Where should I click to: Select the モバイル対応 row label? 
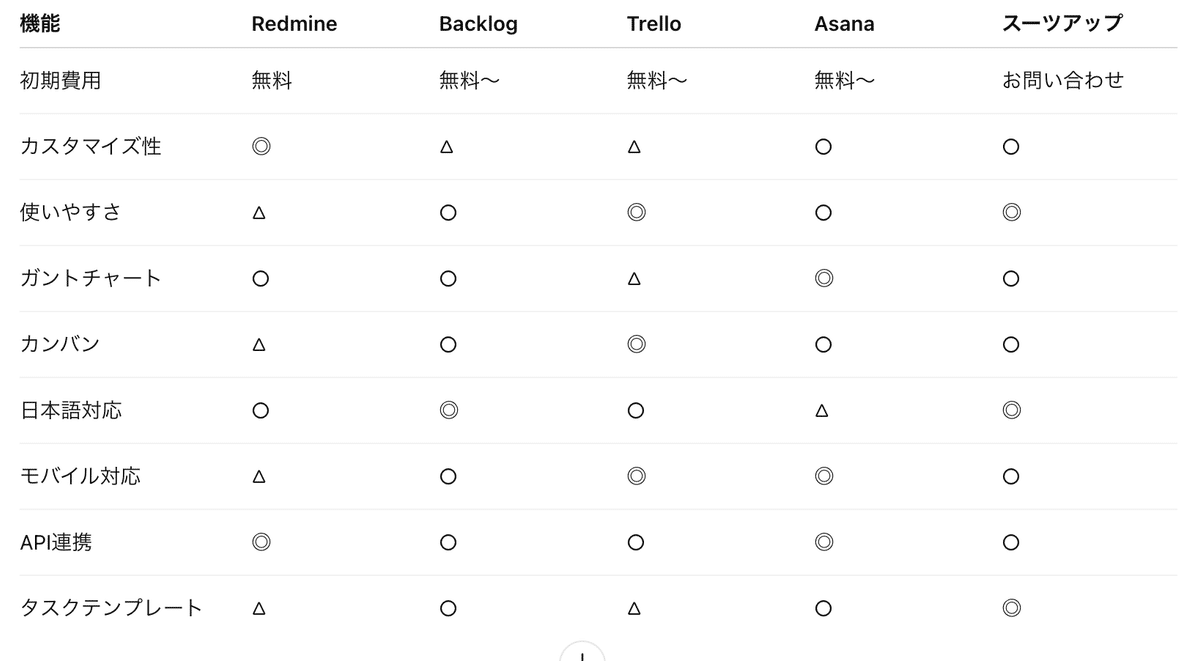(80, 476)
